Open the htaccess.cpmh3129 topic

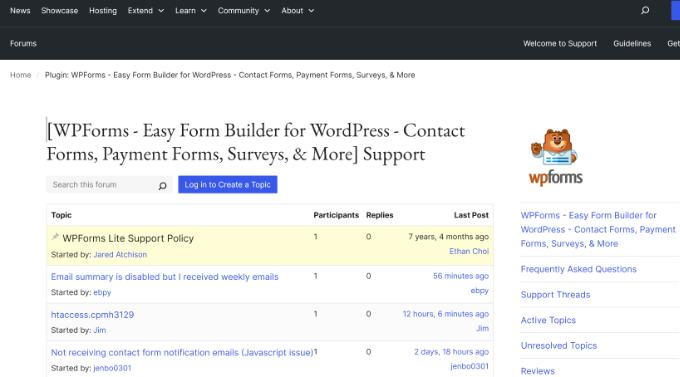(92, 315)
